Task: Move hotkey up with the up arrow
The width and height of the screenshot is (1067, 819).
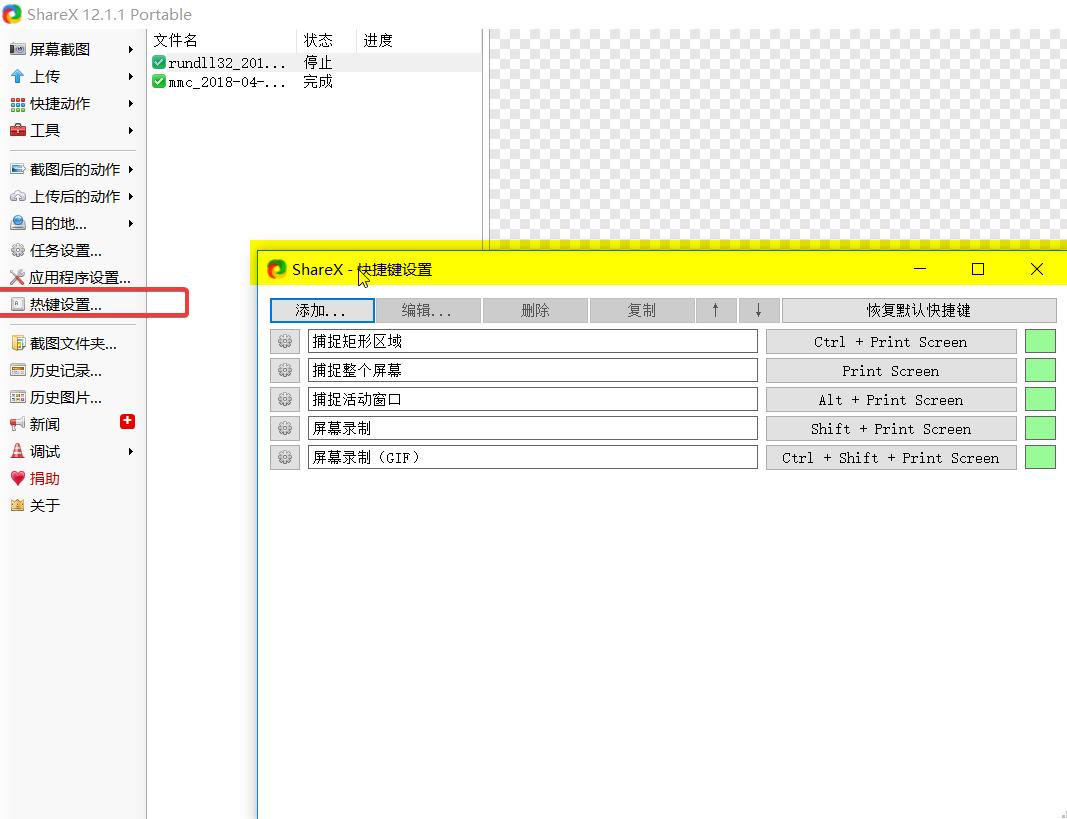Action: click(715, 311)
